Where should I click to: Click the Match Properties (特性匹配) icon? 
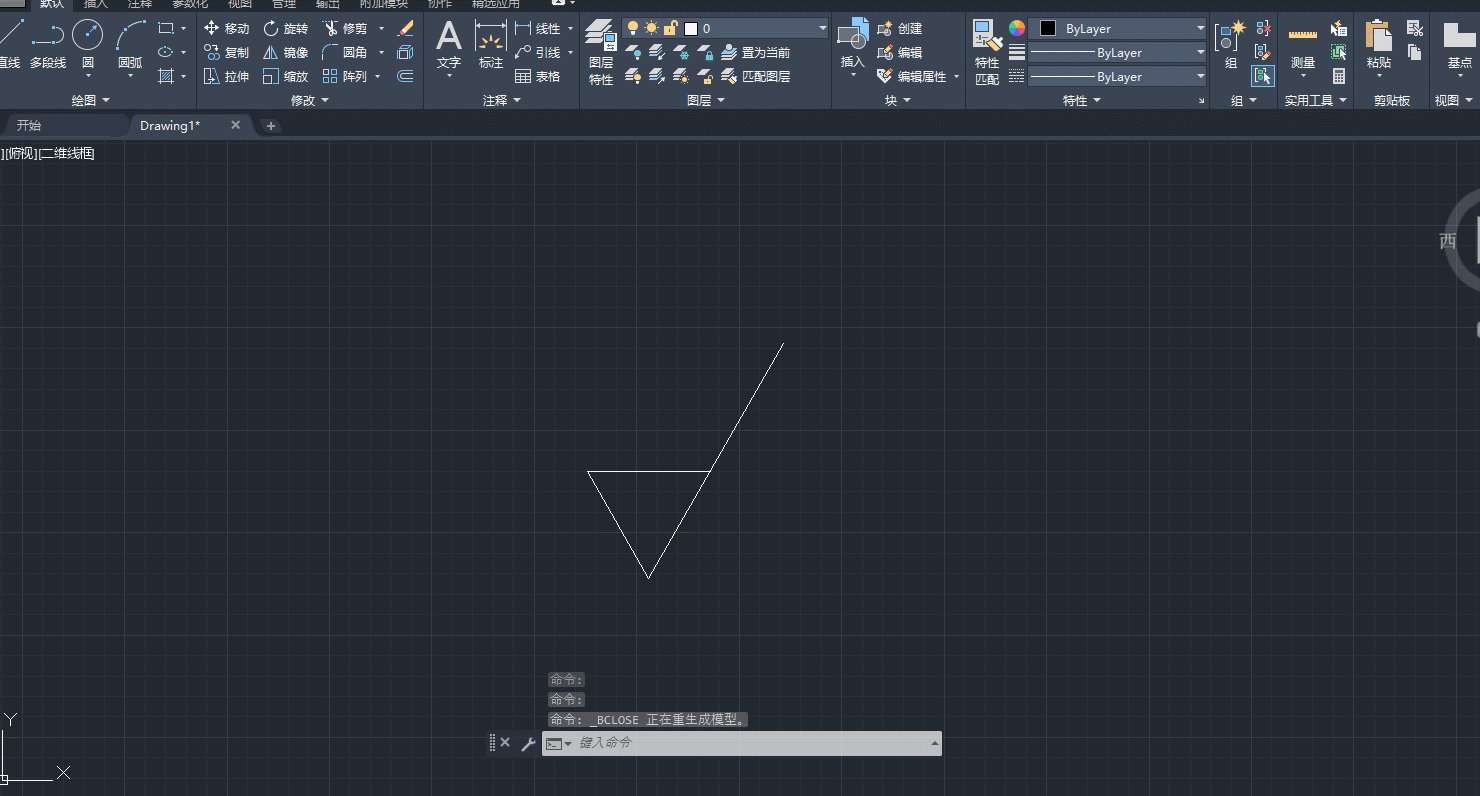[x=987, y=36]
